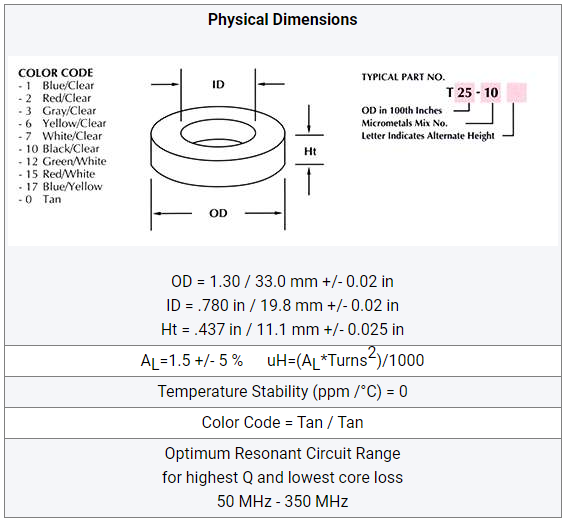Click the Micrometals Mix No. text
This screenshot has width=569, height=526.
[404, 123]
